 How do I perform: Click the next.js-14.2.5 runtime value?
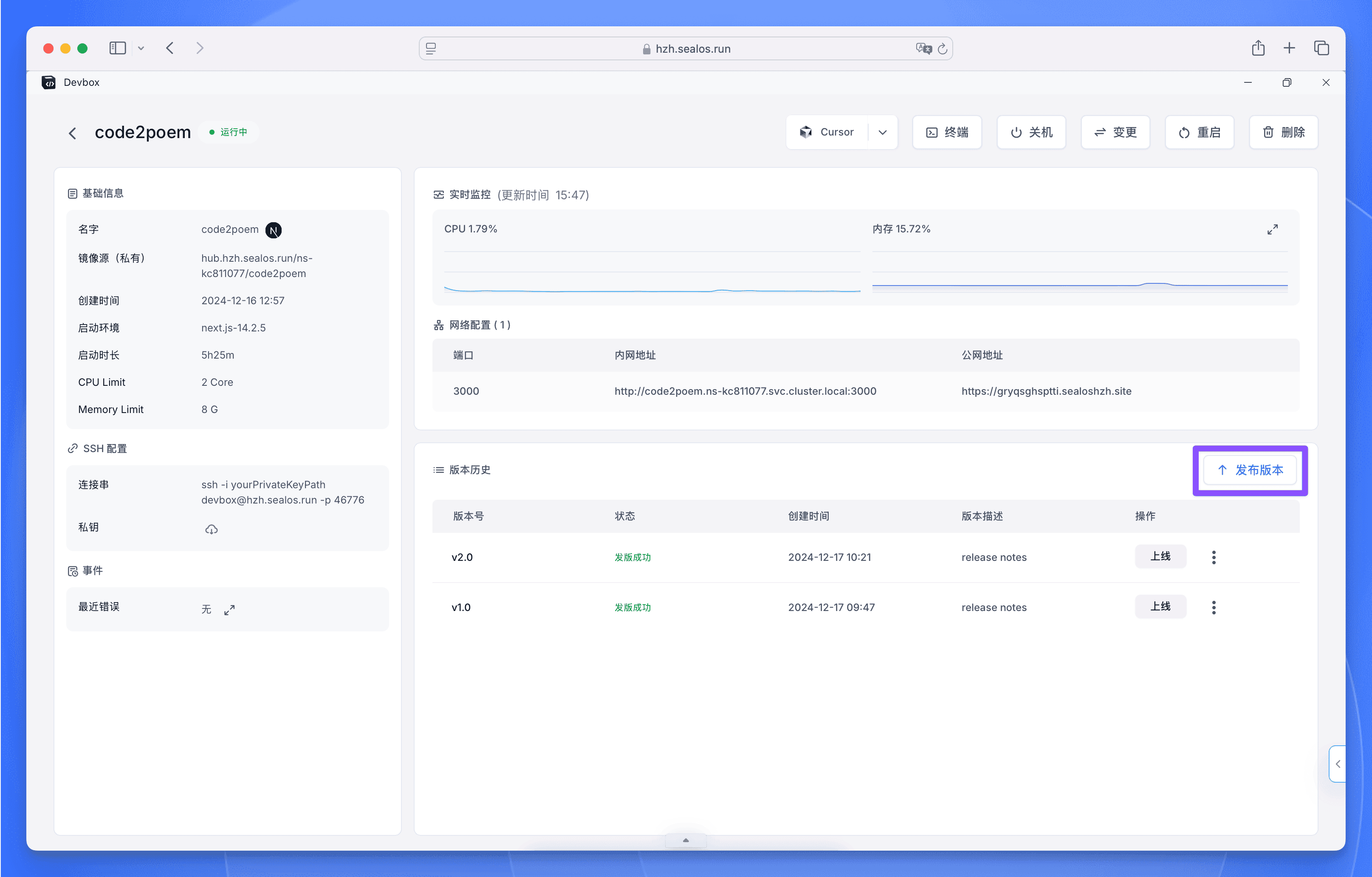click(234, 328)
